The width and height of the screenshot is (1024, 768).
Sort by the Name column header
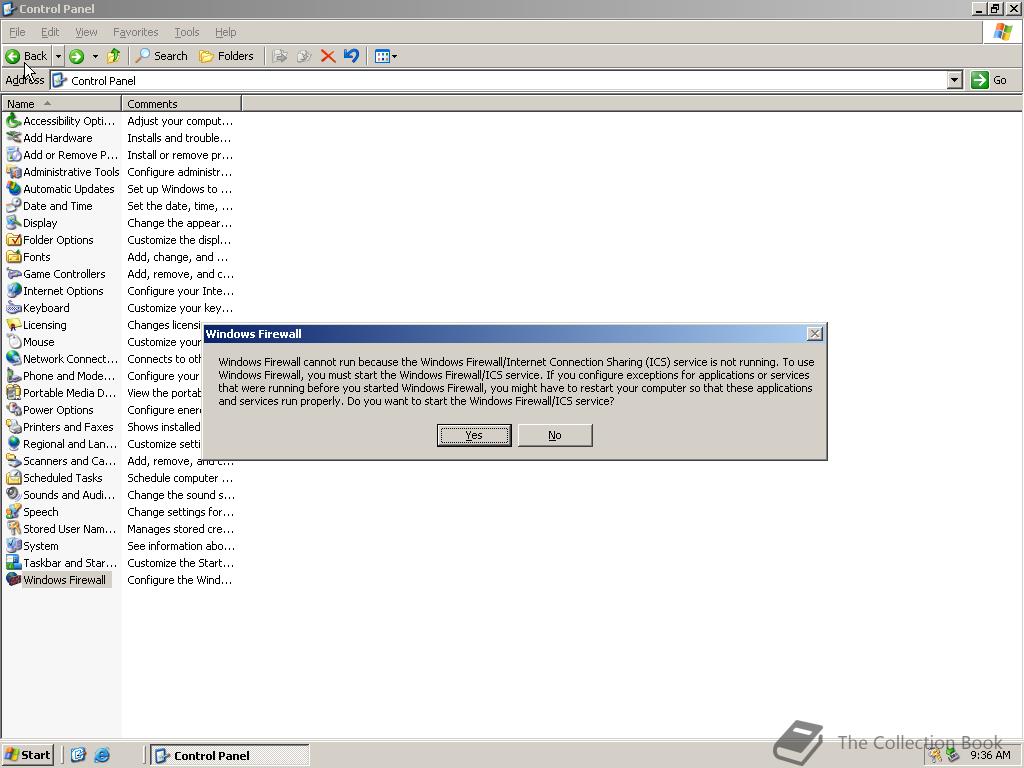[61, 104]
